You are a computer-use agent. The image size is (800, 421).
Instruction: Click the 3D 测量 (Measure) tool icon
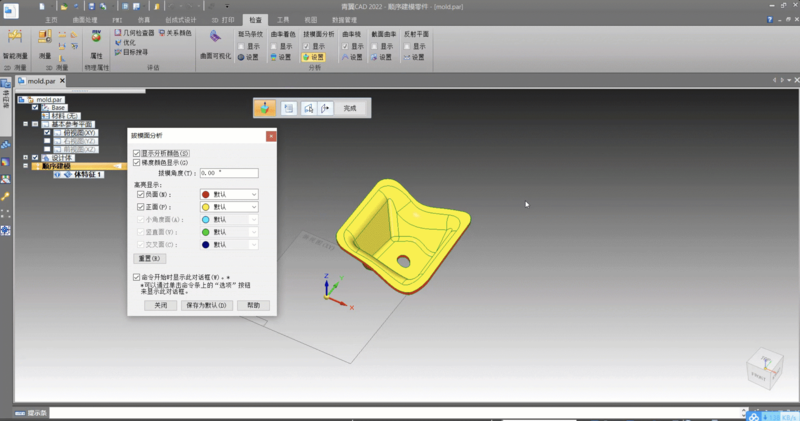(45, 39)
